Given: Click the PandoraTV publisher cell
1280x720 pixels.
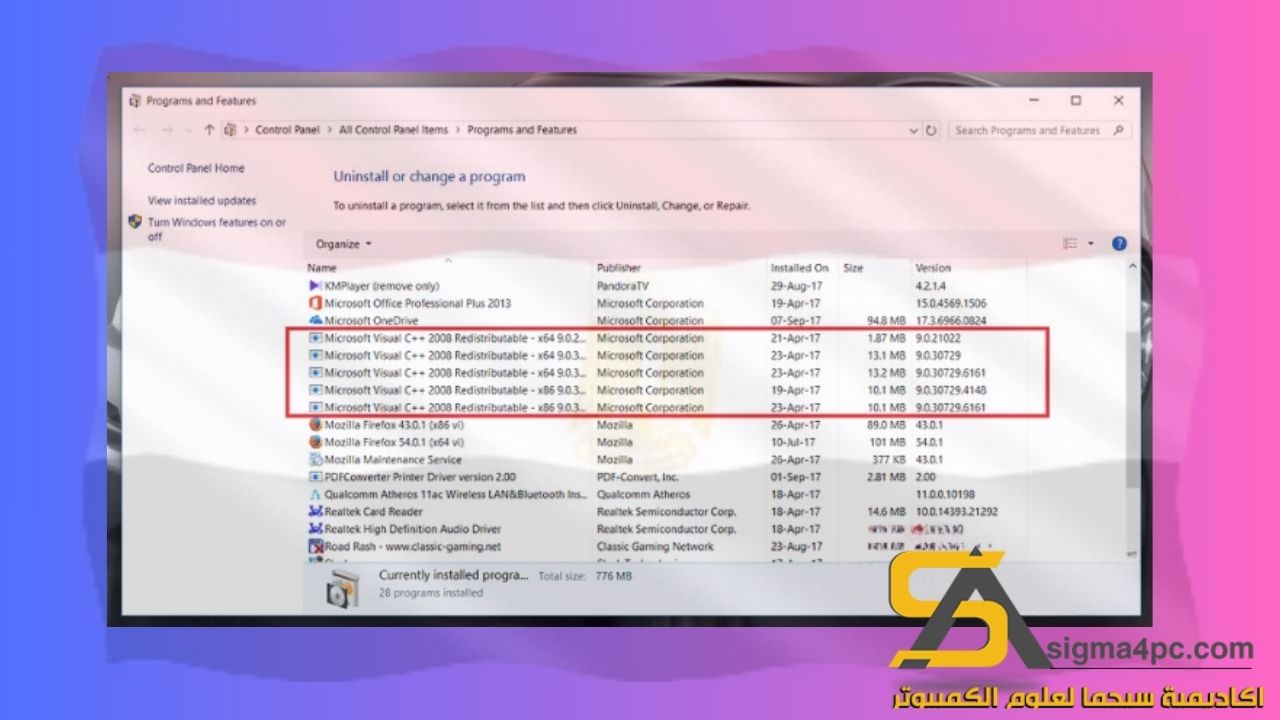Looking at the screenshot, I should [622, 286].
